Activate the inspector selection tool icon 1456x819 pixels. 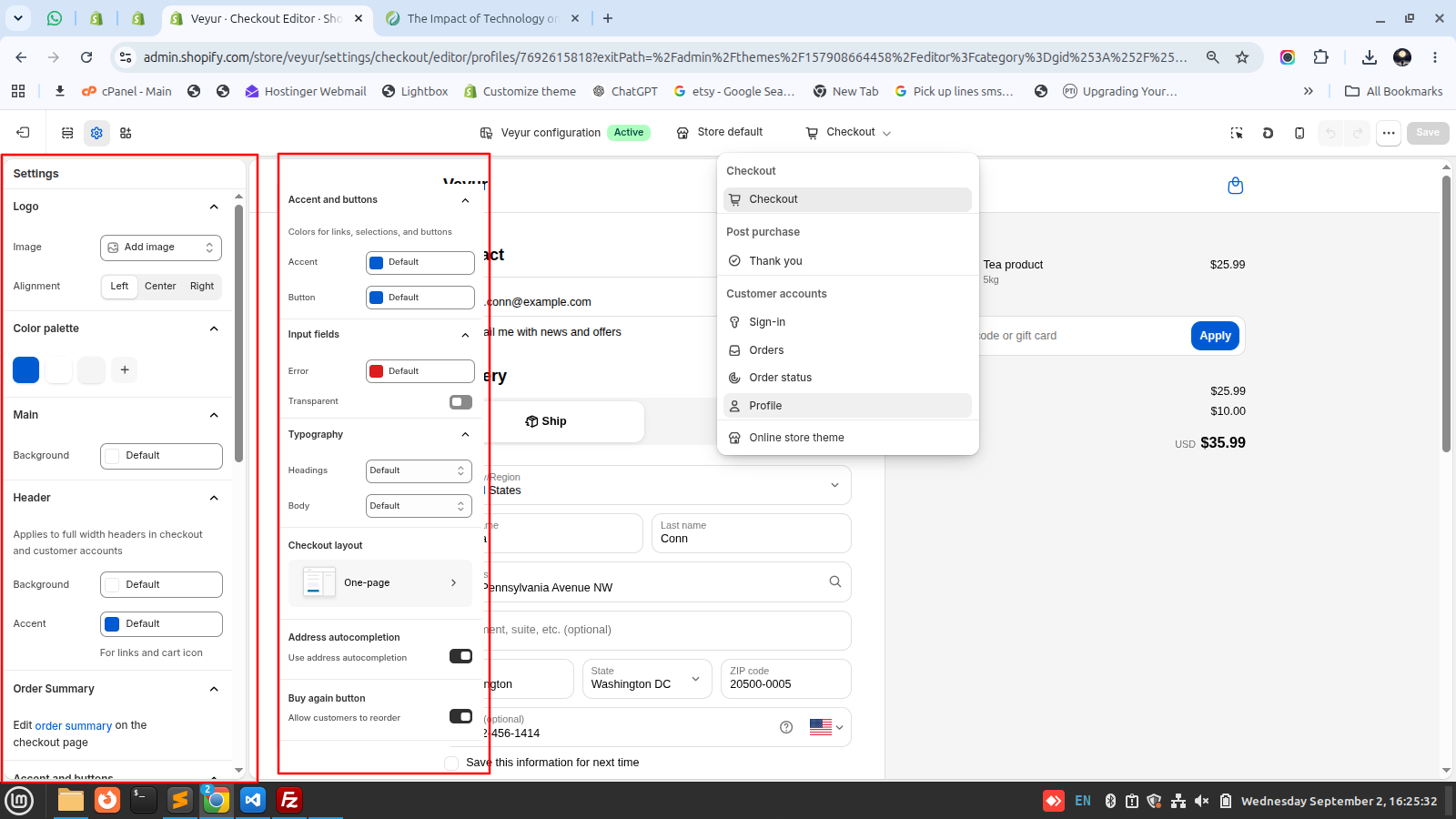tap(1237, 133)
